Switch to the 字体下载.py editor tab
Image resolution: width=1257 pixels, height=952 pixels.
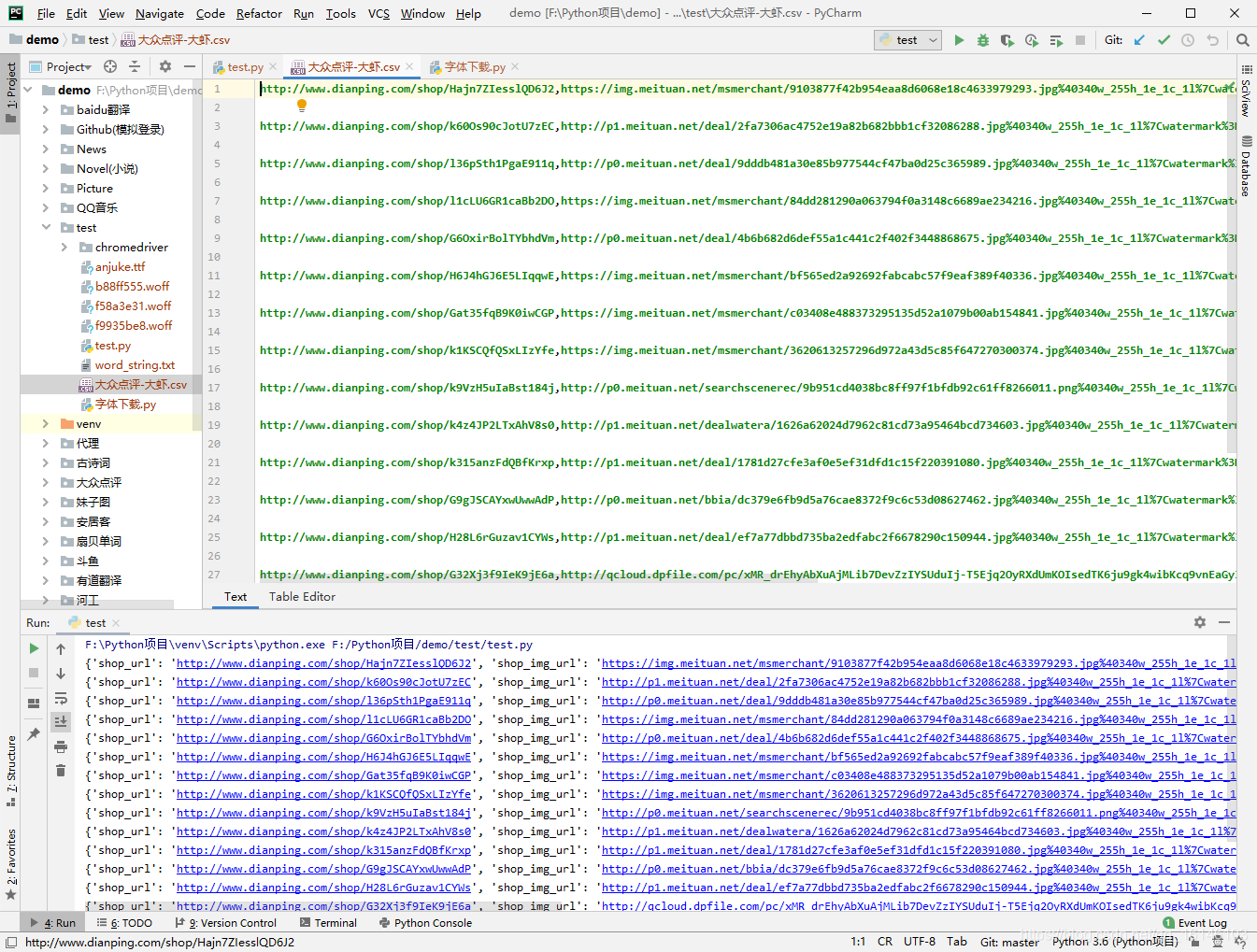475,67
